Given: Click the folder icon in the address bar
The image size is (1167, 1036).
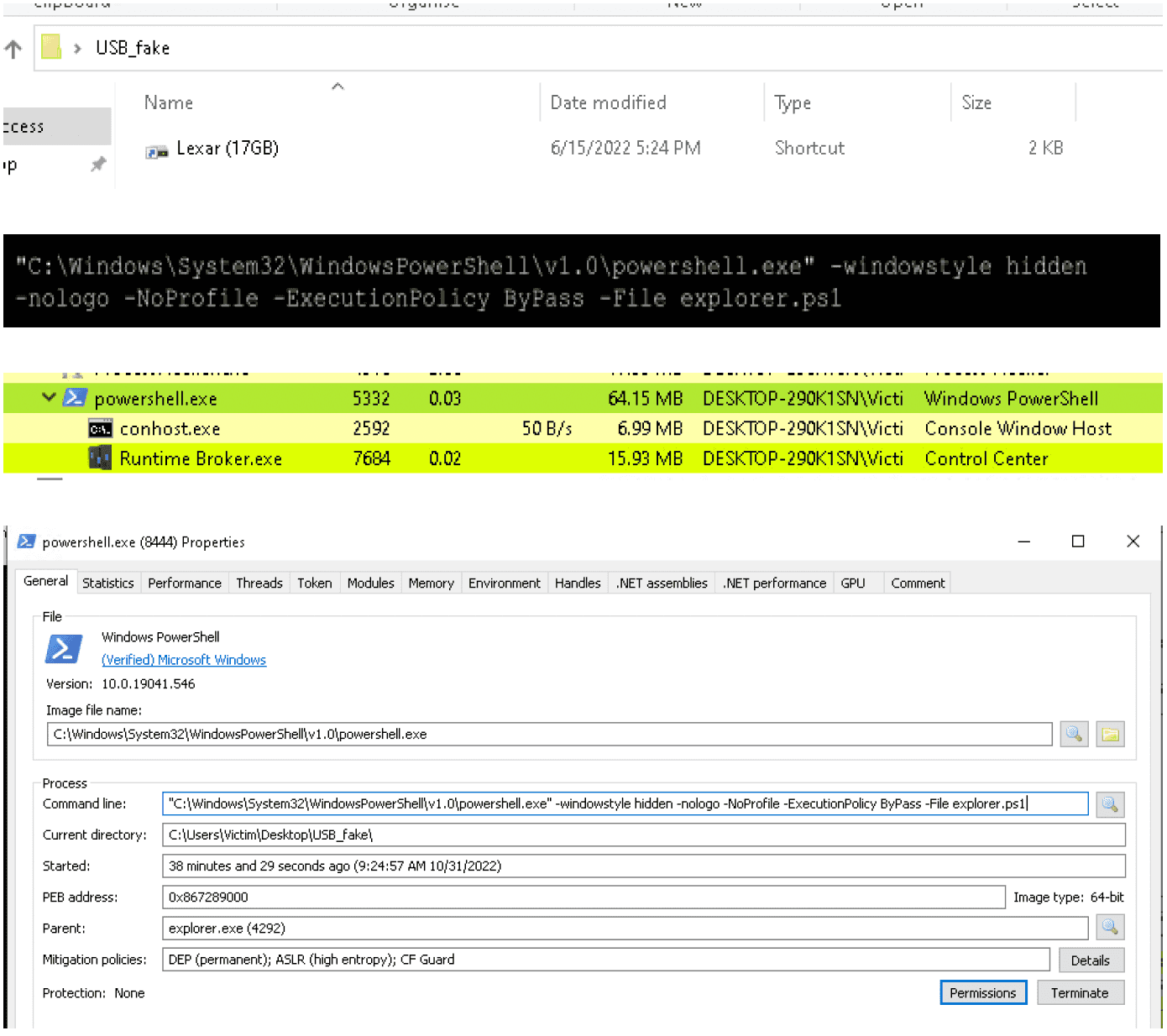Looking at the screenshot, I should pos(51,47).
